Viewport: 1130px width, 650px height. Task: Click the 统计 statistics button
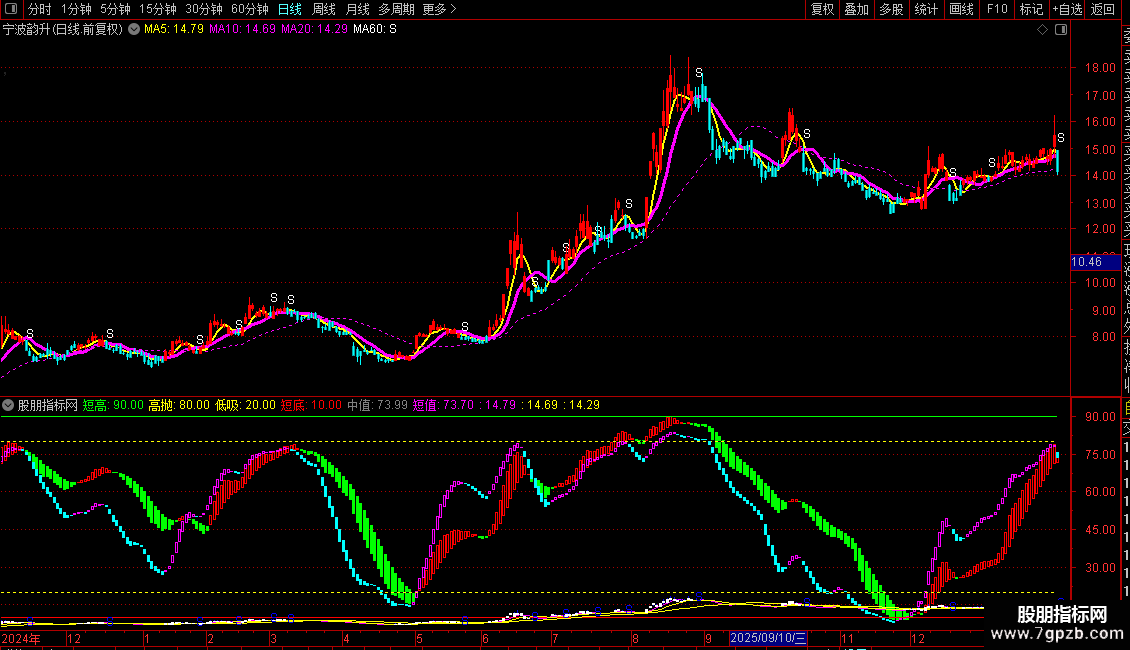coord(926,9)
